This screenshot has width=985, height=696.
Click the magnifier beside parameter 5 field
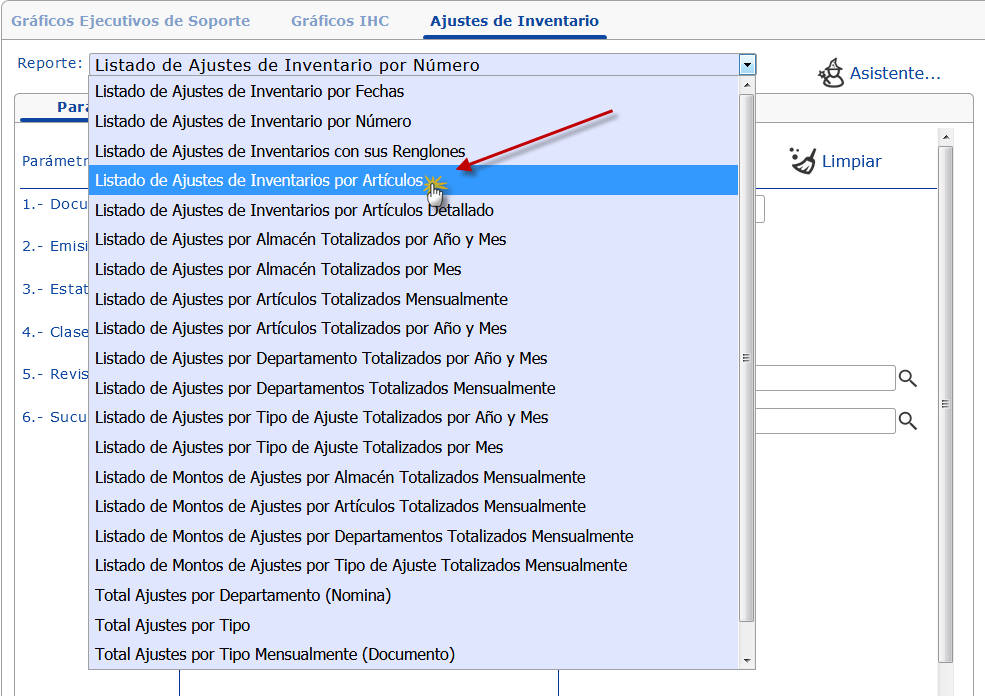point(907,378)
